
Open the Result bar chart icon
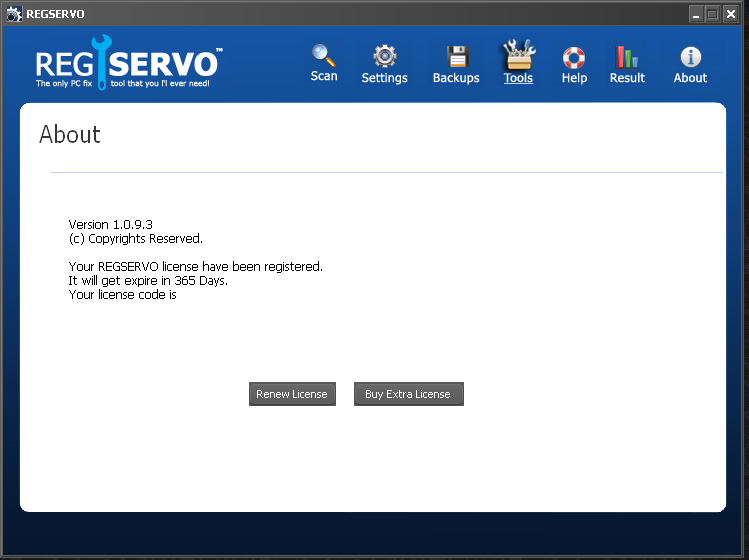click(627, 57)
